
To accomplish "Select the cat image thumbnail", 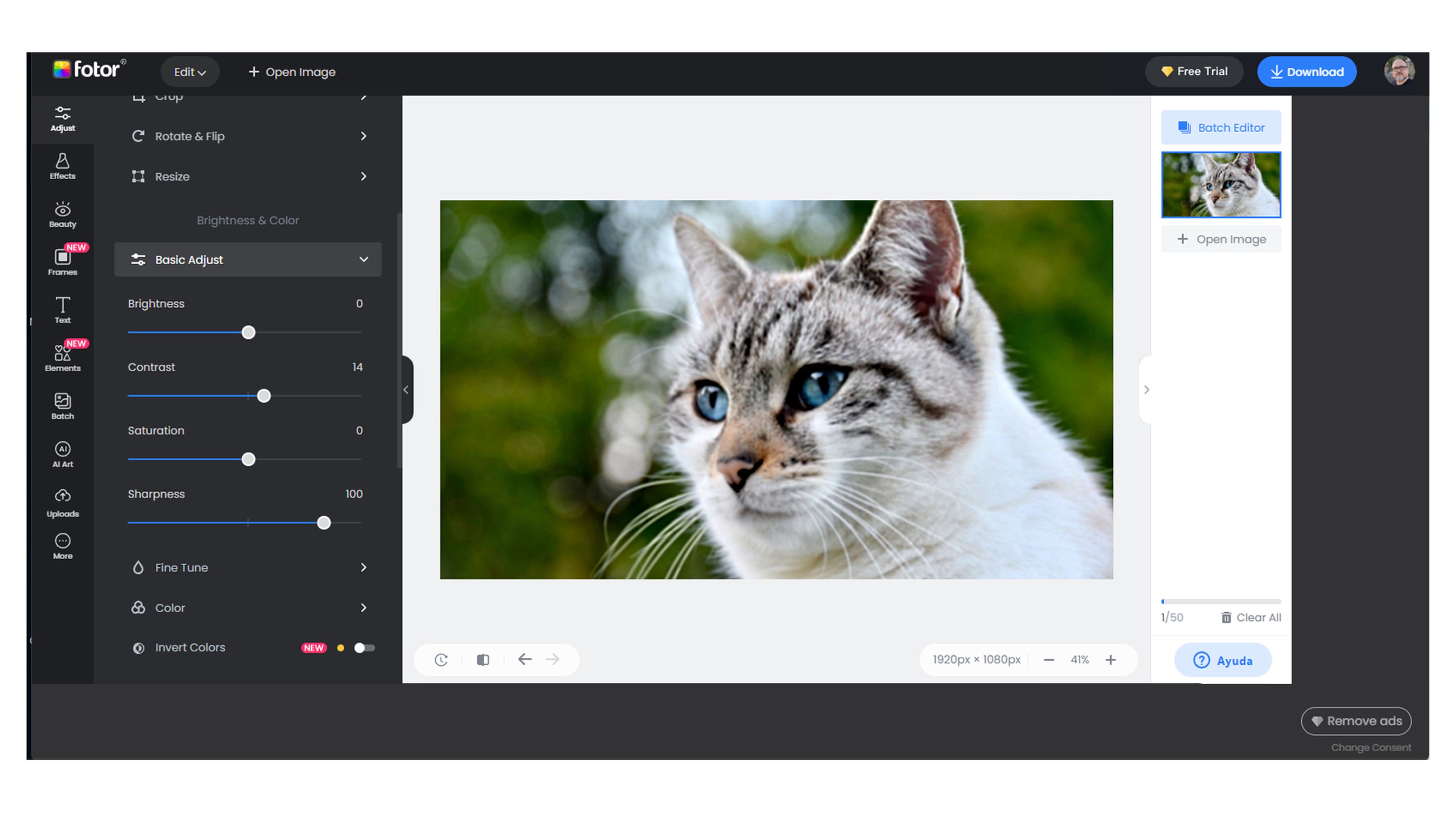I will [x=1221, y=185].
